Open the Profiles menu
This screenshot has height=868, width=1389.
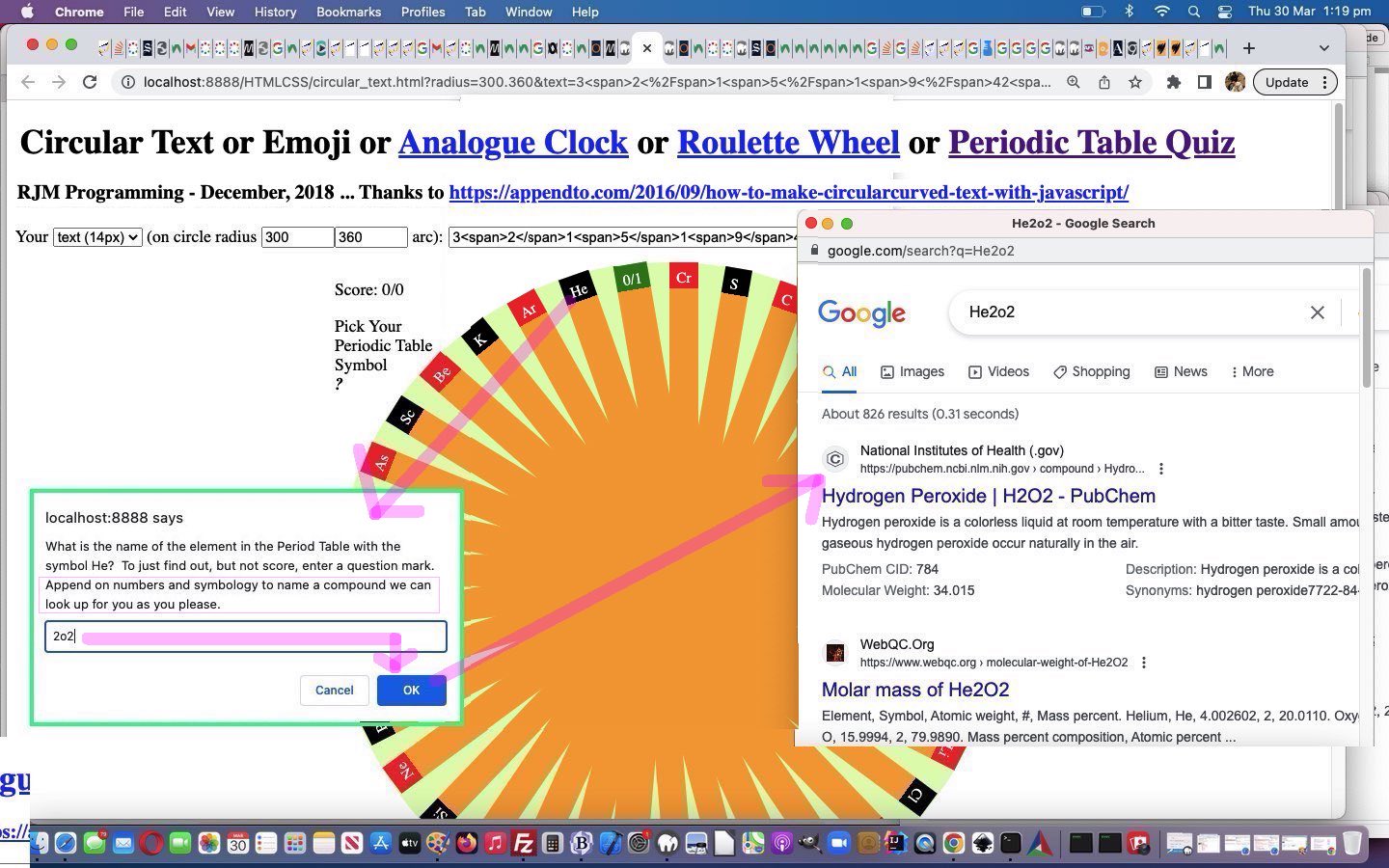[422, 12]
